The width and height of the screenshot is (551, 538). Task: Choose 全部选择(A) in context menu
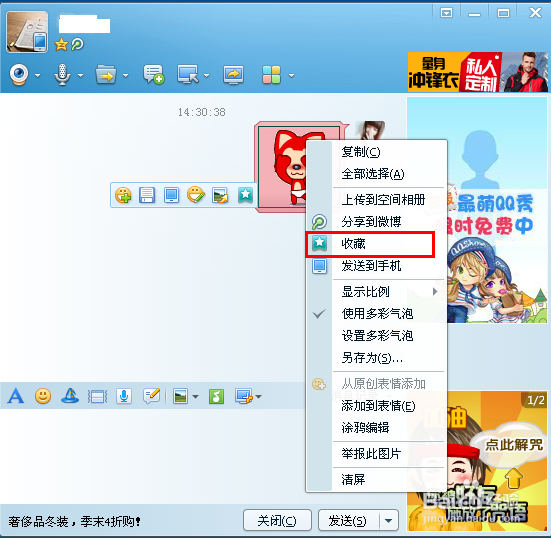pyautogui.click(x=377, y=174)
